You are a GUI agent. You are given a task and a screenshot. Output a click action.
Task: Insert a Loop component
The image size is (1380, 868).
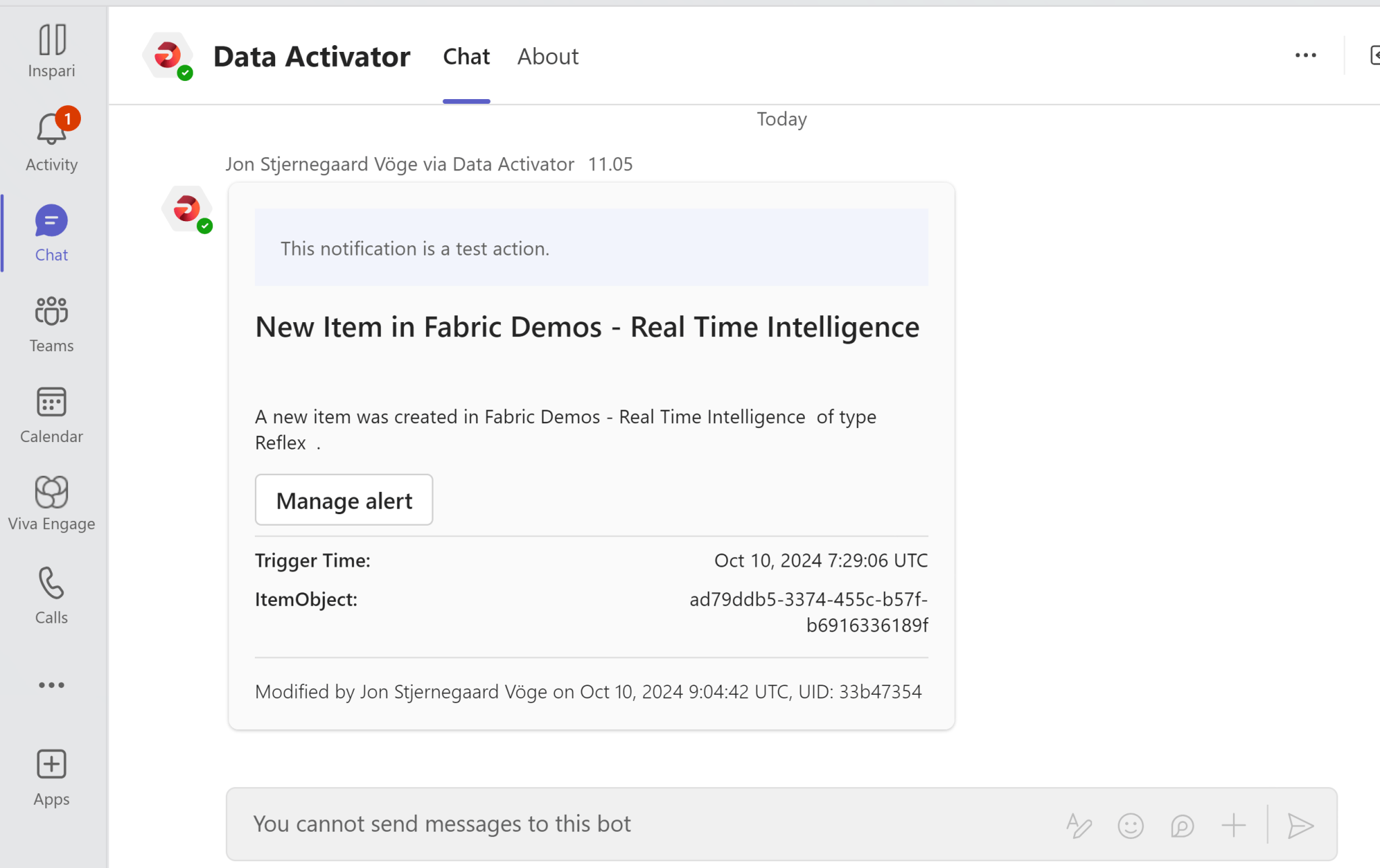tap(1182, 824)
